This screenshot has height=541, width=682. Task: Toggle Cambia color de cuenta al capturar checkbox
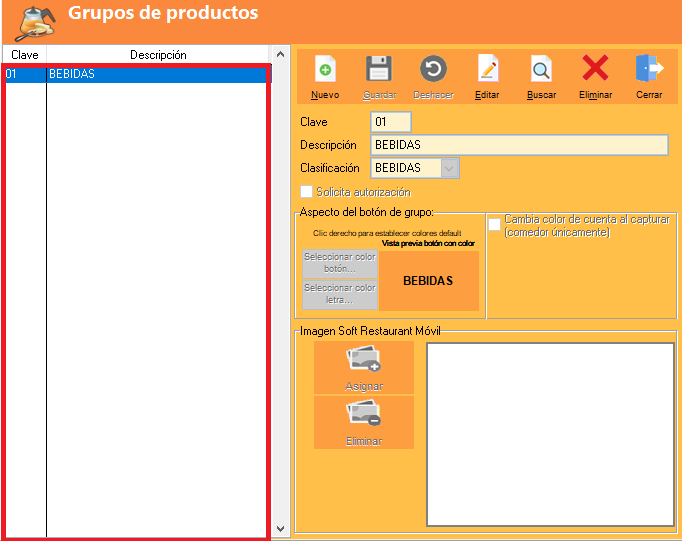[494, 225]
